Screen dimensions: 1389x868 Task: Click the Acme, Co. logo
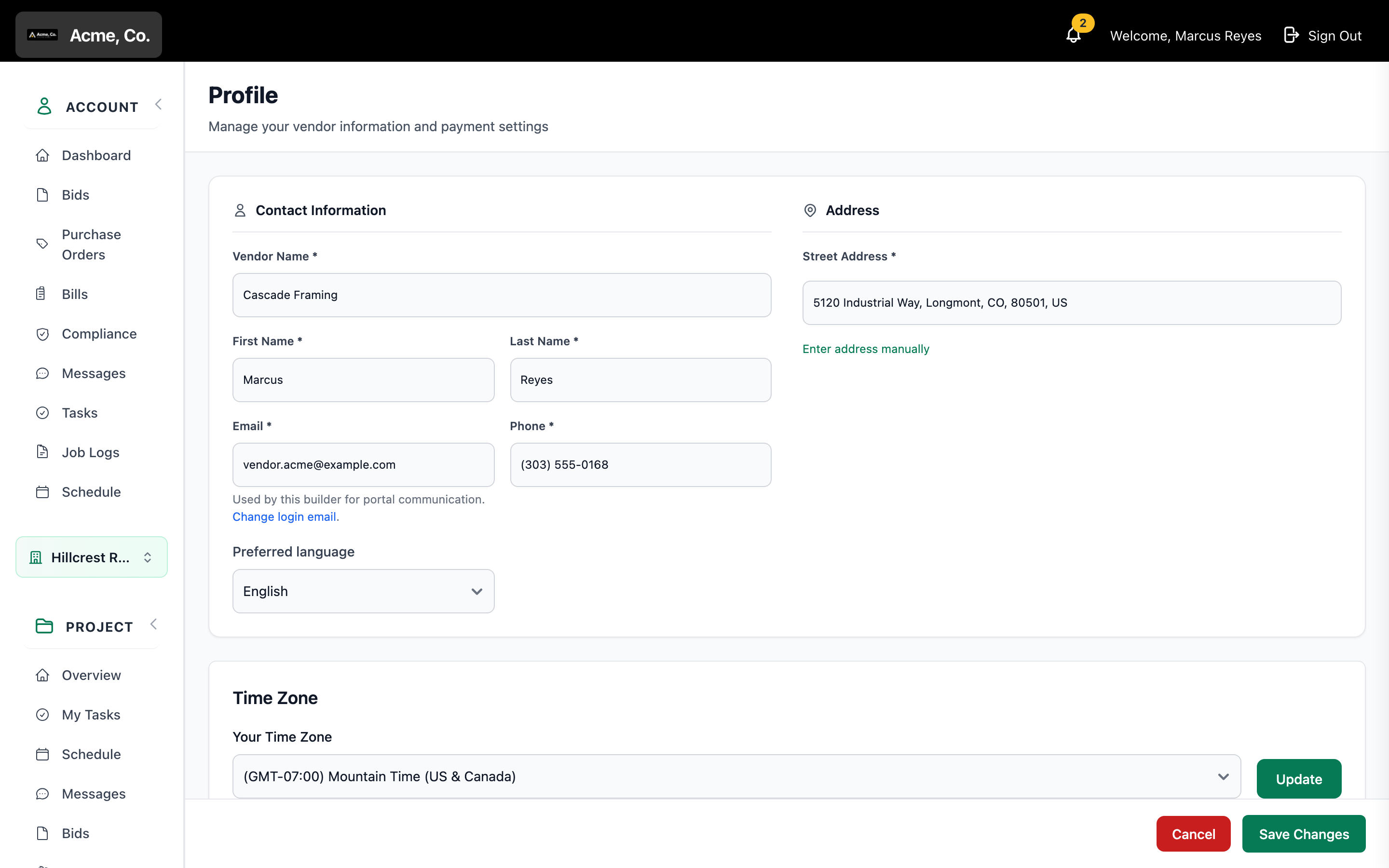click(x=42, y=35)
